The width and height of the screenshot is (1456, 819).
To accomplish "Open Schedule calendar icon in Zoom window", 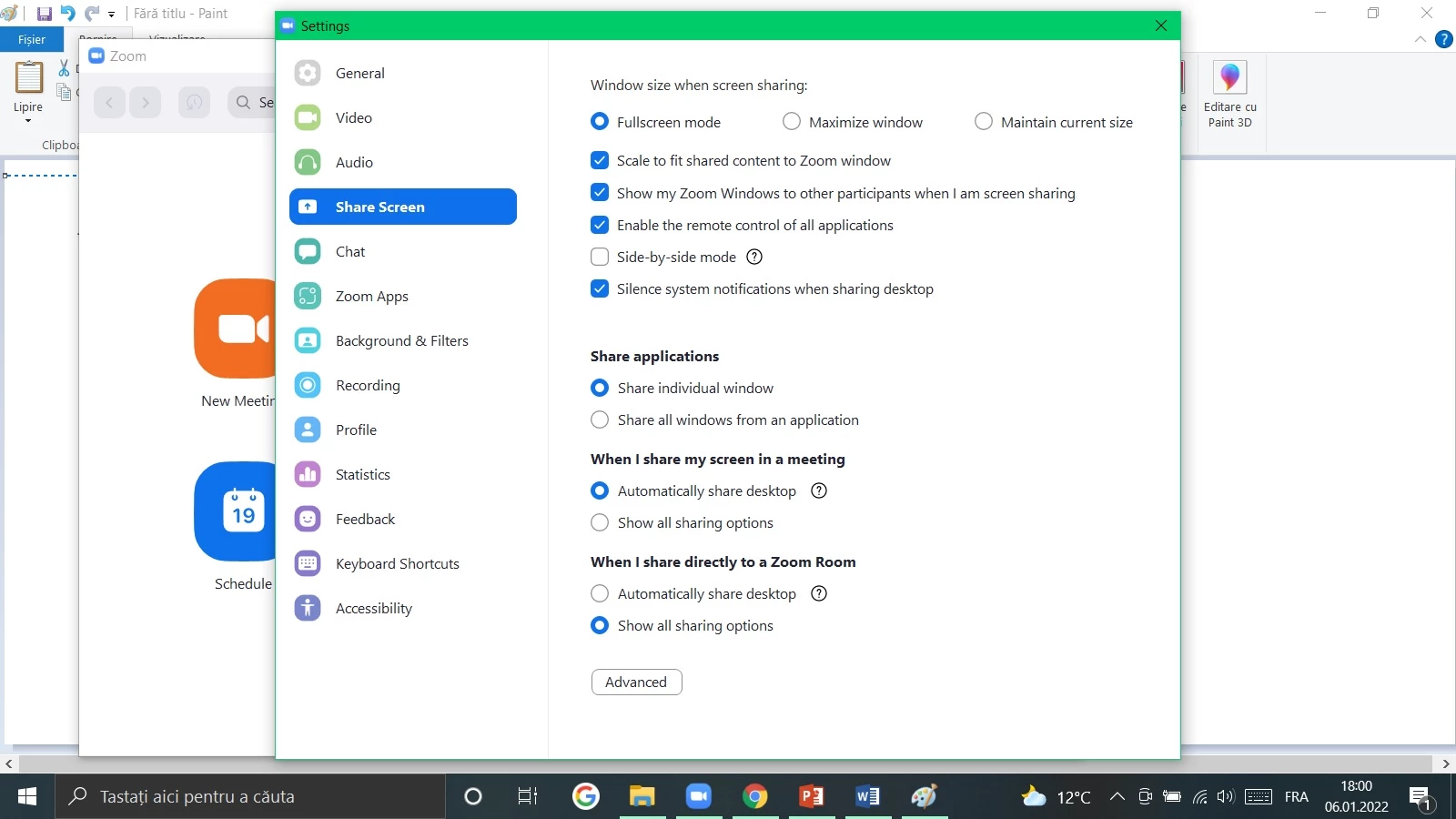I will tap(235, 511).
